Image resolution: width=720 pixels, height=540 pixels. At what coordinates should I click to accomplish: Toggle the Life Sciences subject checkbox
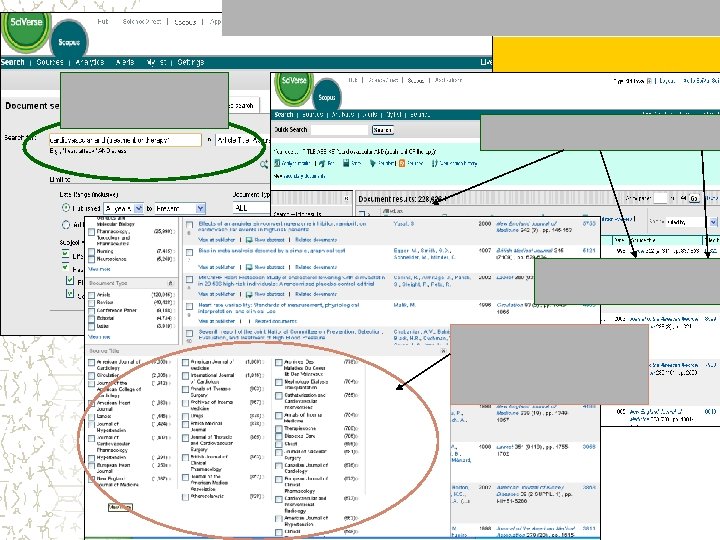[65, 254]
